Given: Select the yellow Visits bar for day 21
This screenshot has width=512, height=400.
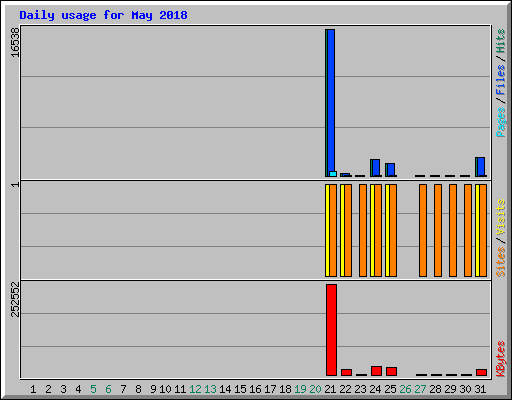Looking at the screenshot, I should coord(327,230).
